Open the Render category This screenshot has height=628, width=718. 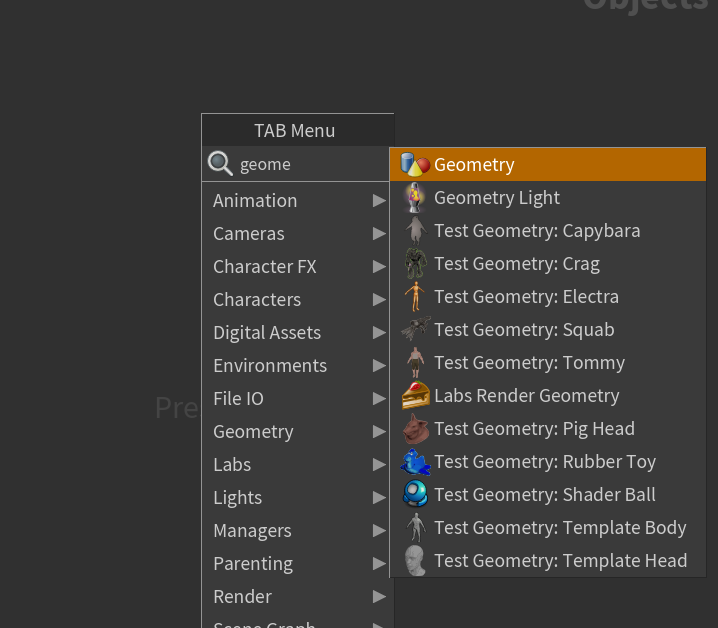[x=296, y=596]
